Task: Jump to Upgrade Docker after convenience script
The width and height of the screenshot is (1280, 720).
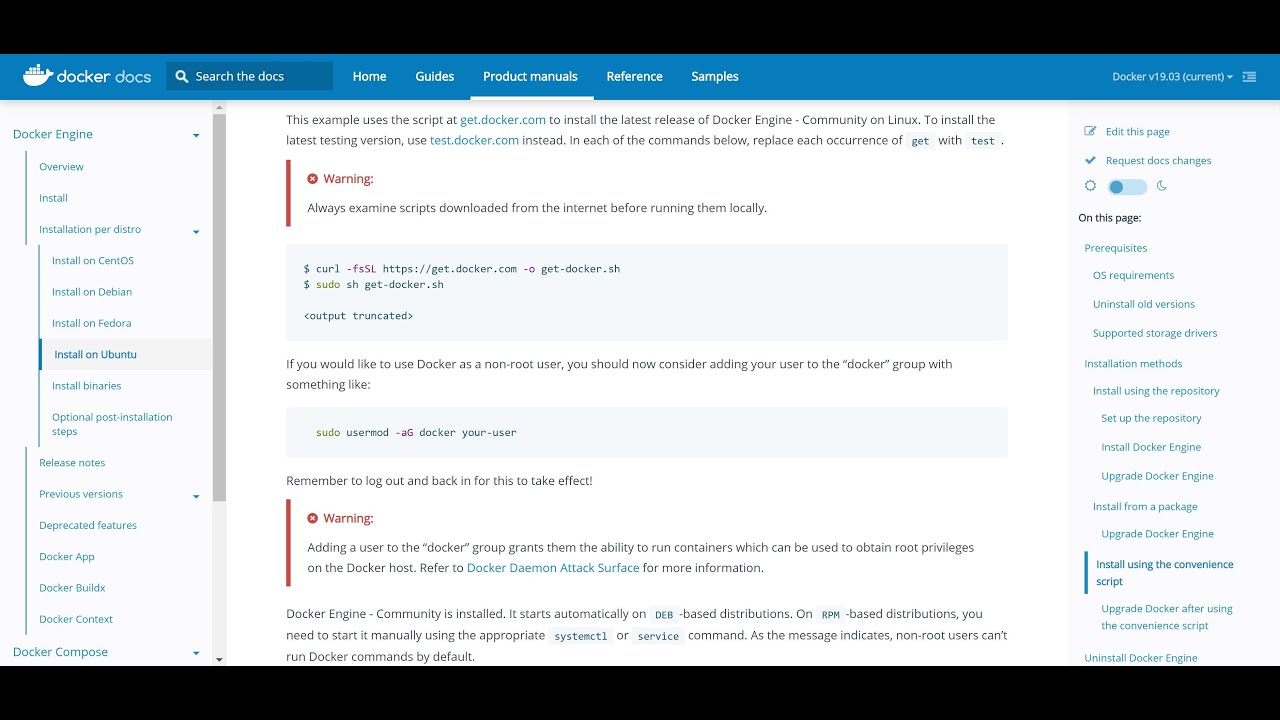Action: 1166,617
